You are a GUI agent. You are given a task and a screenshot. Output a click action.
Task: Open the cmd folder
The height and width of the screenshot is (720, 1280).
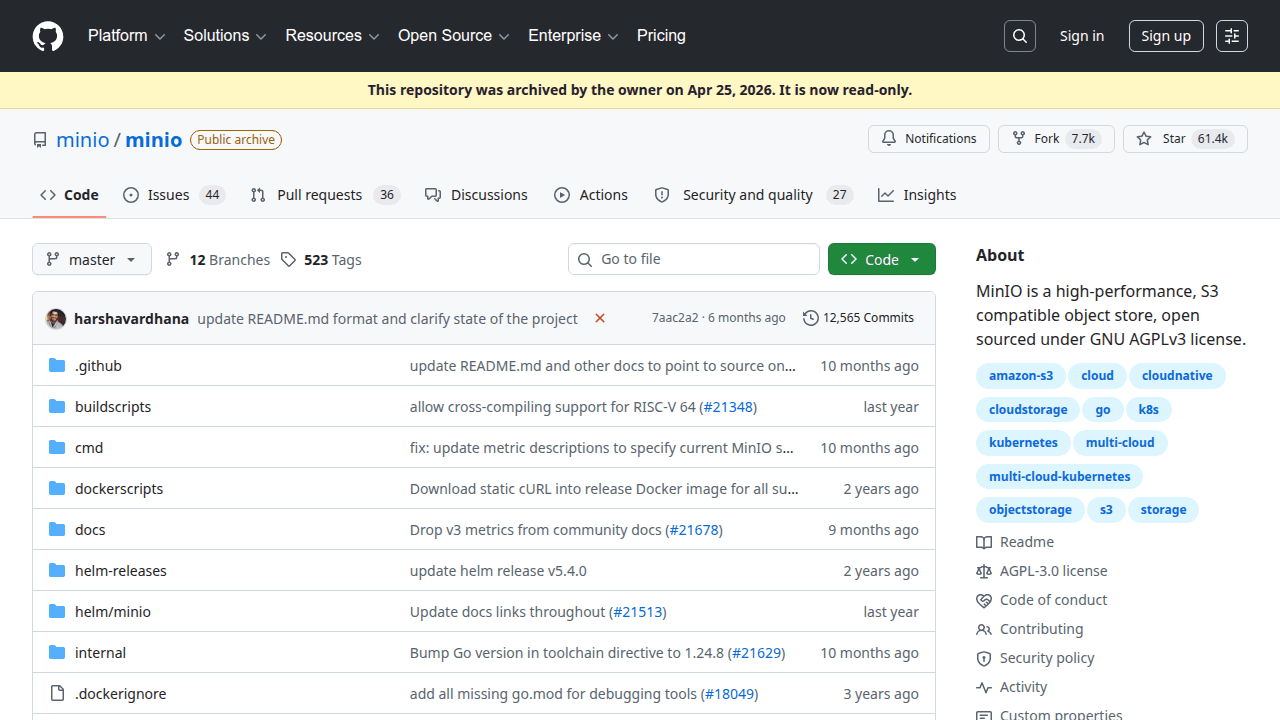tap(89, 448)
